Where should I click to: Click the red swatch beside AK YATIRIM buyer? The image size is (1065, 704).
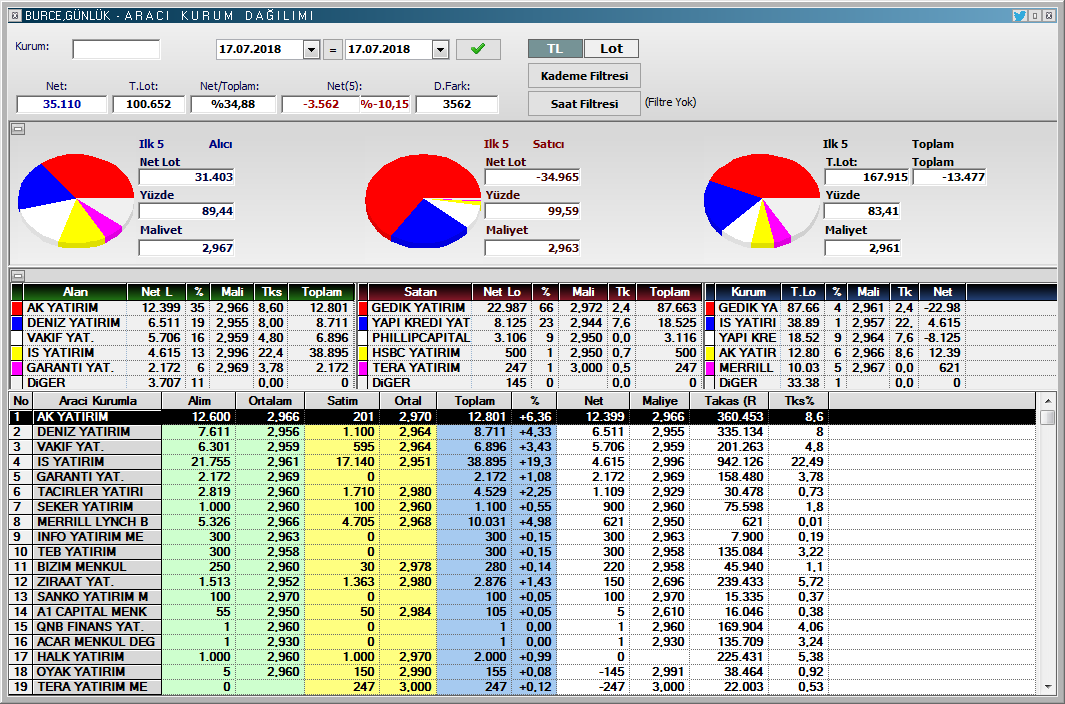(18, 308)
